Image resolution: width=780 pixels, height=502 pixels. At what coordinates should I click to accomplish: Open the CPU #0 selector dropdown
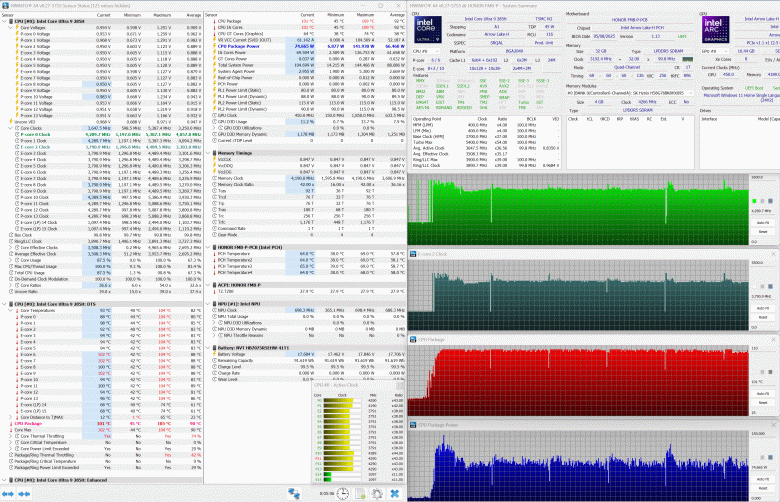426,51
